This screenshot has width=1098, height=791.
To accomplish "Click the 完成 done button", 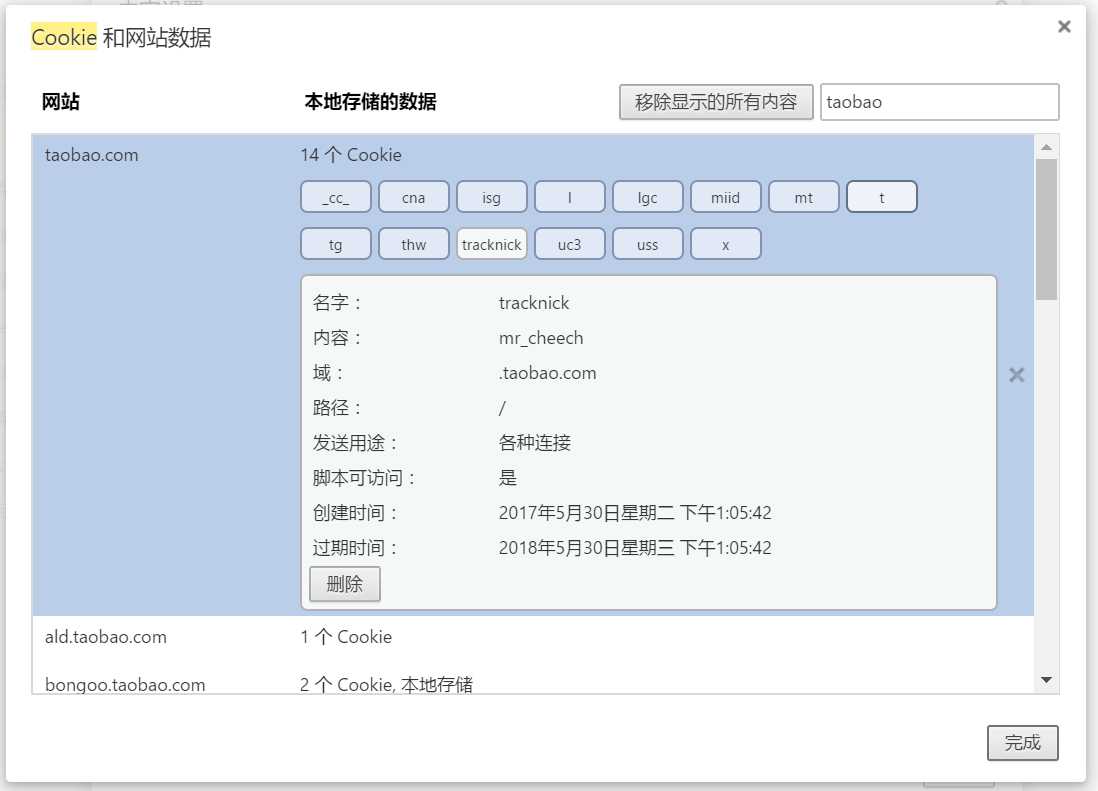I will pyautogui.click(x=1022, y=743).
